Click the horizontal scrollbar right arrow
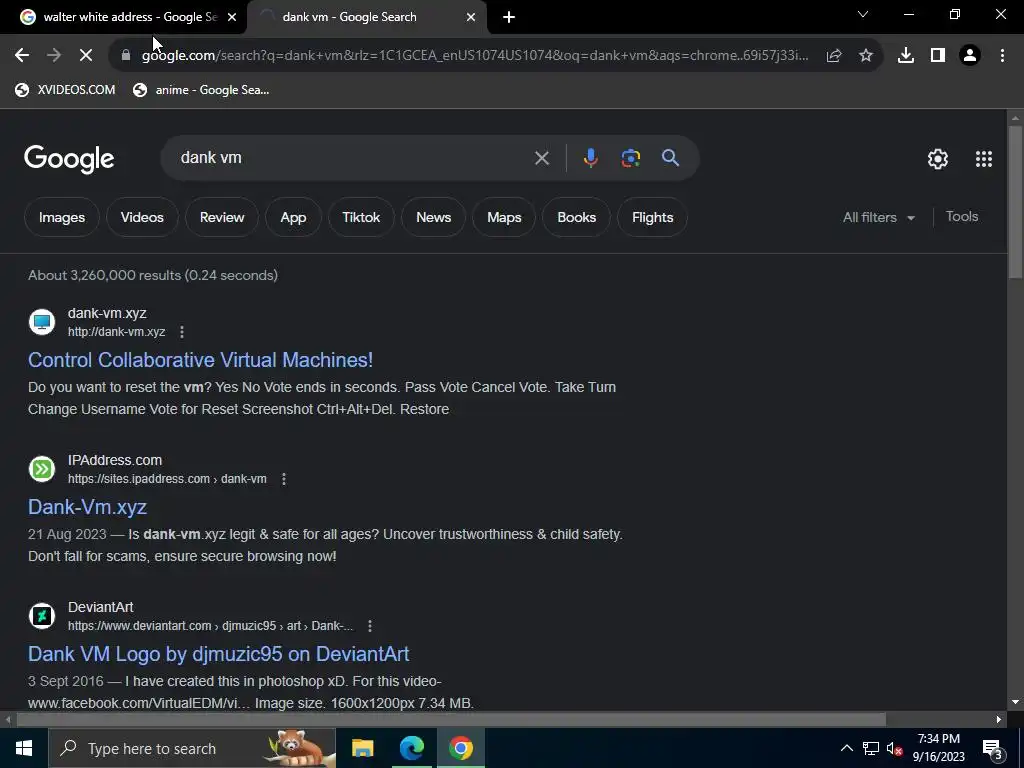 (x=999, y=720)
